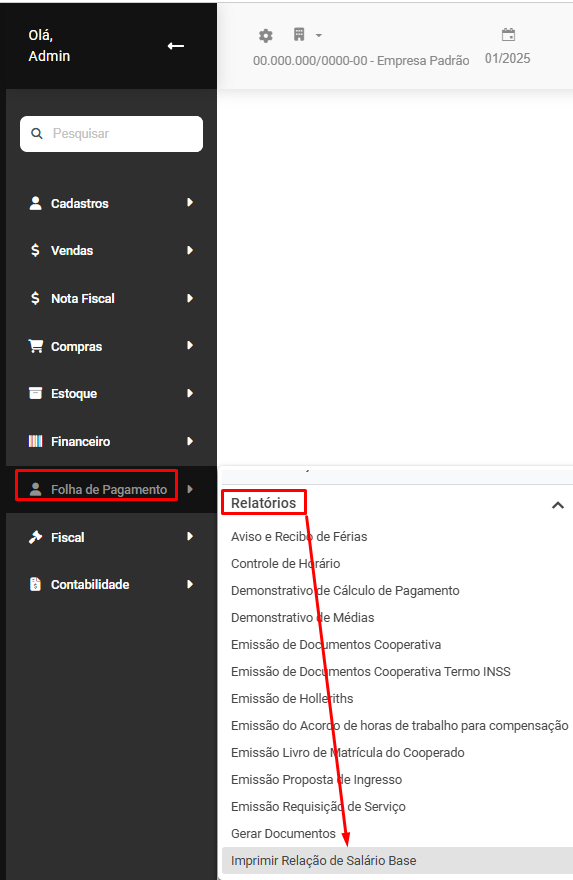573x880 pixels.
Task: Collapse the Relatórios section chevron
Action: click(557, 505)
